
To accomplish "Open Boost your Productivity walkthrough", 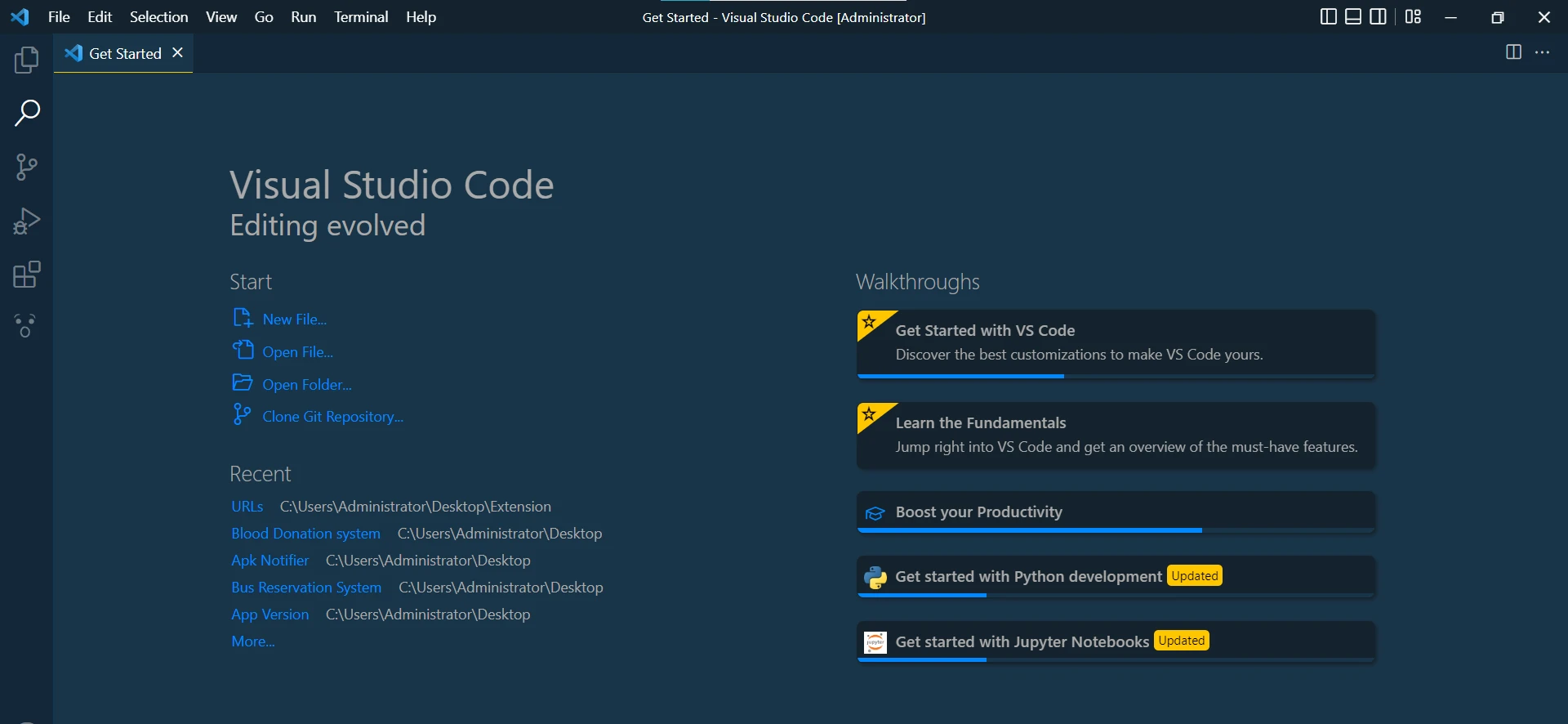I will (x=1116, y=512).
